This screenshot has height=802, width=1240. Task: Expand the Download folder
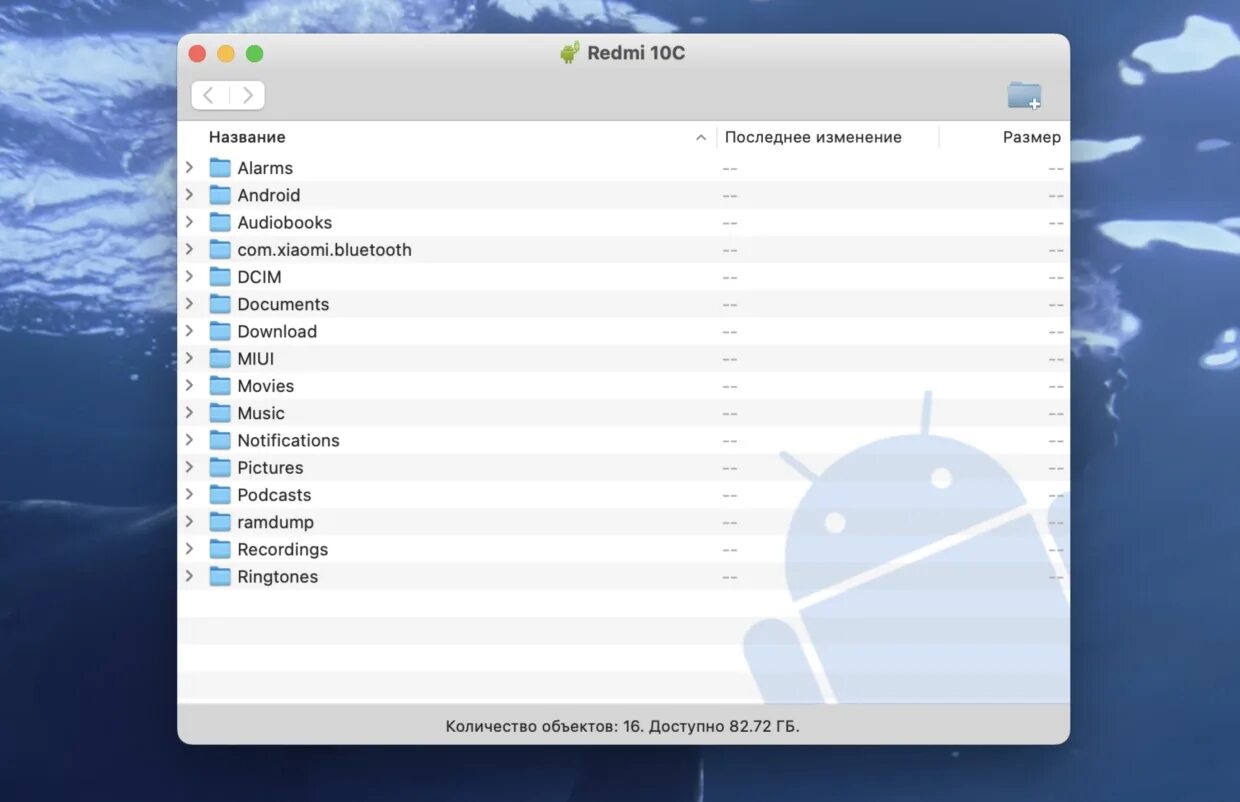tap(189, 330)
